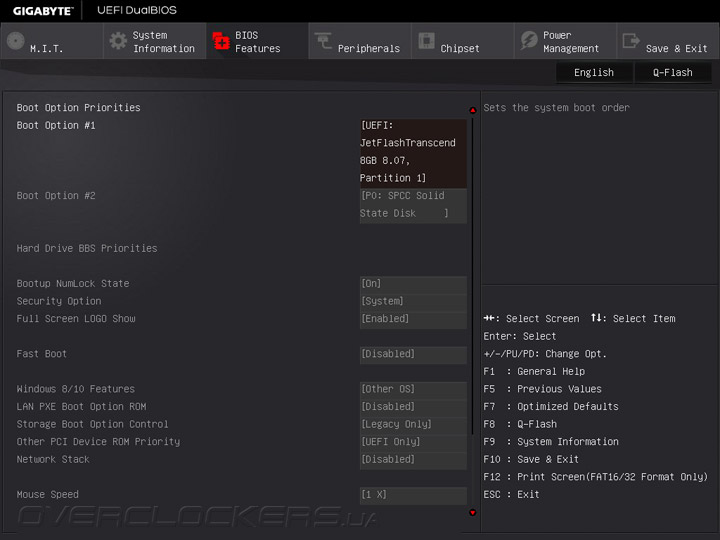
Task: Click the 'Enter: Select' help line
Action: click(520, 336)
